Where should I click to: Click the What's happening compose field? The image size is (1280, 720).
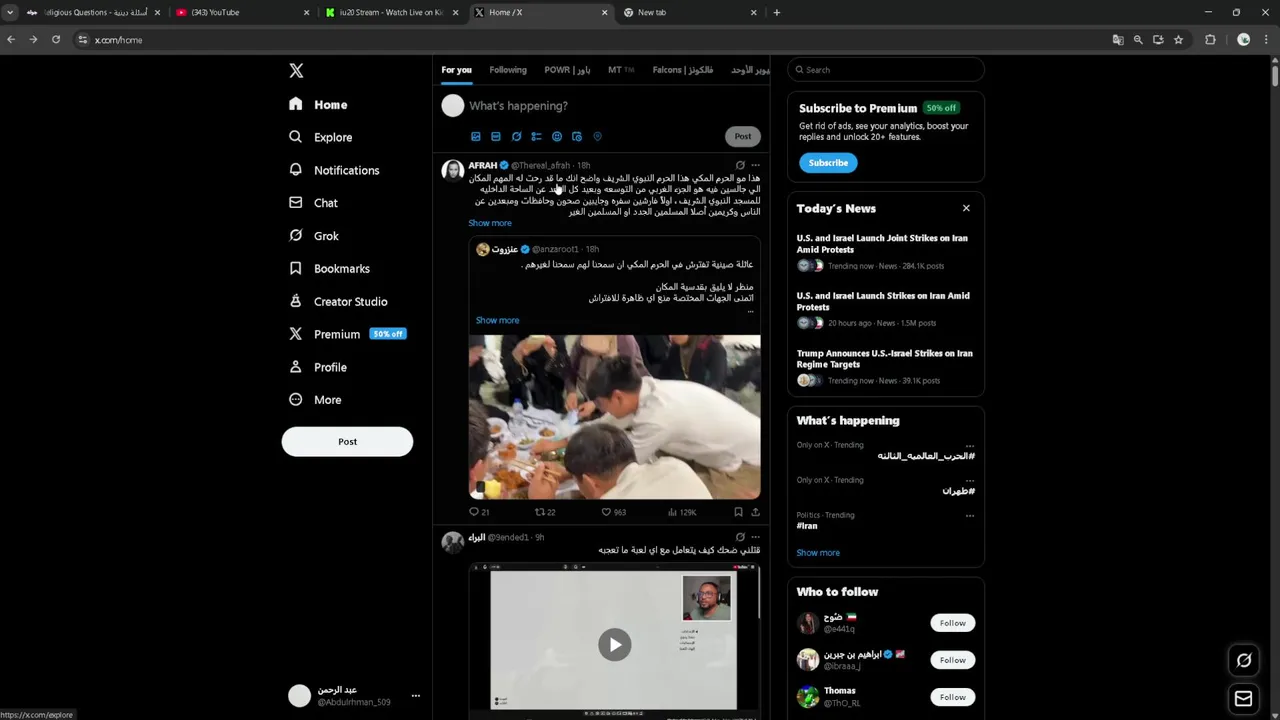pos(615,106)
